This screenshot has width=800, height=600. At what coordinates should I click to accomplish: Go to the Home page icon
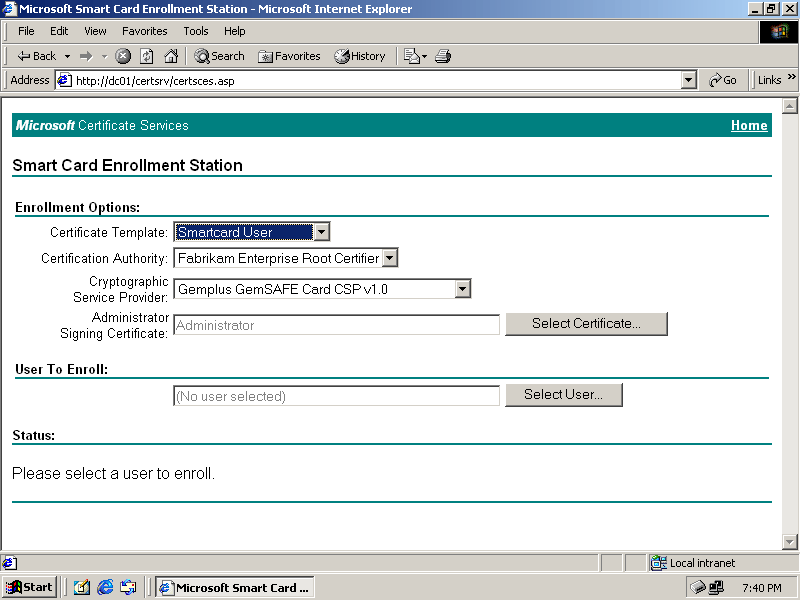pos(171,56)
